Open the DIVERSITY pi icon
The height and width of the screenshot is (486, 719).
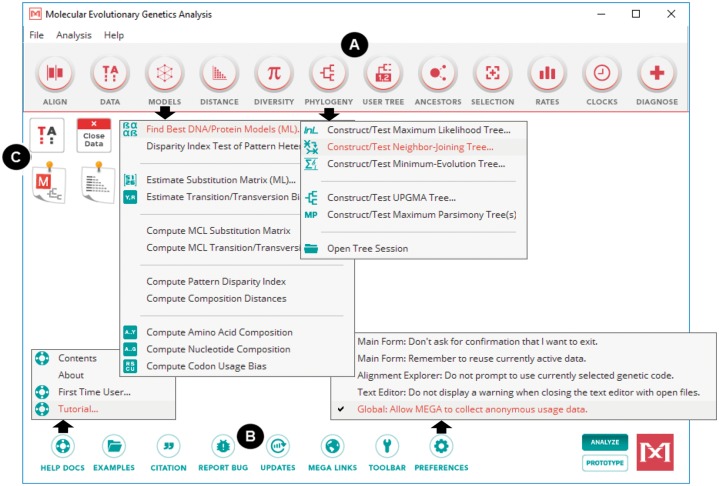point(274,73)
